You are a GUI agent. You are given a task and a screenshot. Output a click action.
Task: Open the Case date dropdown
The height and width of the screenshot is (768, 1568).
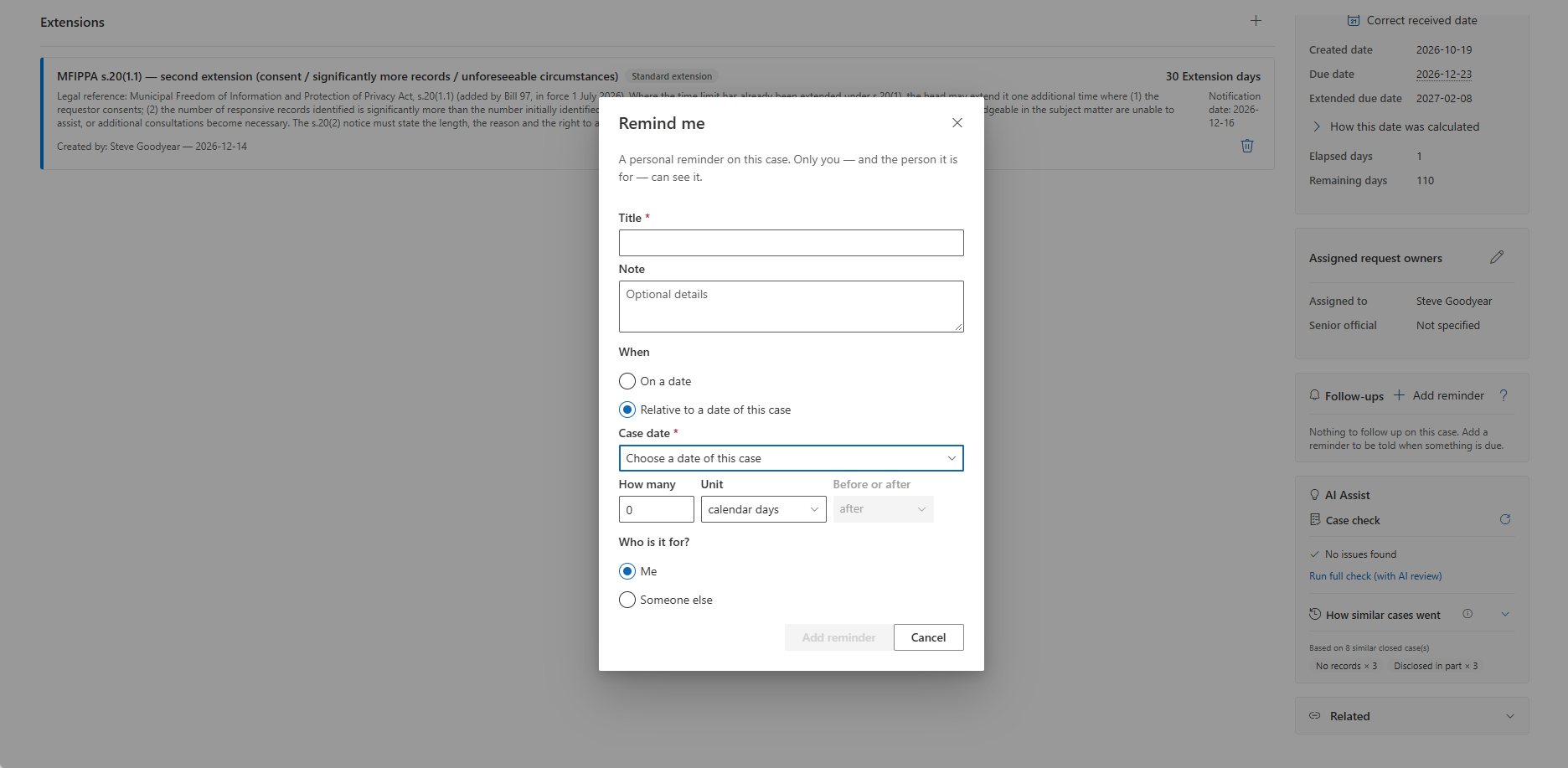point(791,458)
